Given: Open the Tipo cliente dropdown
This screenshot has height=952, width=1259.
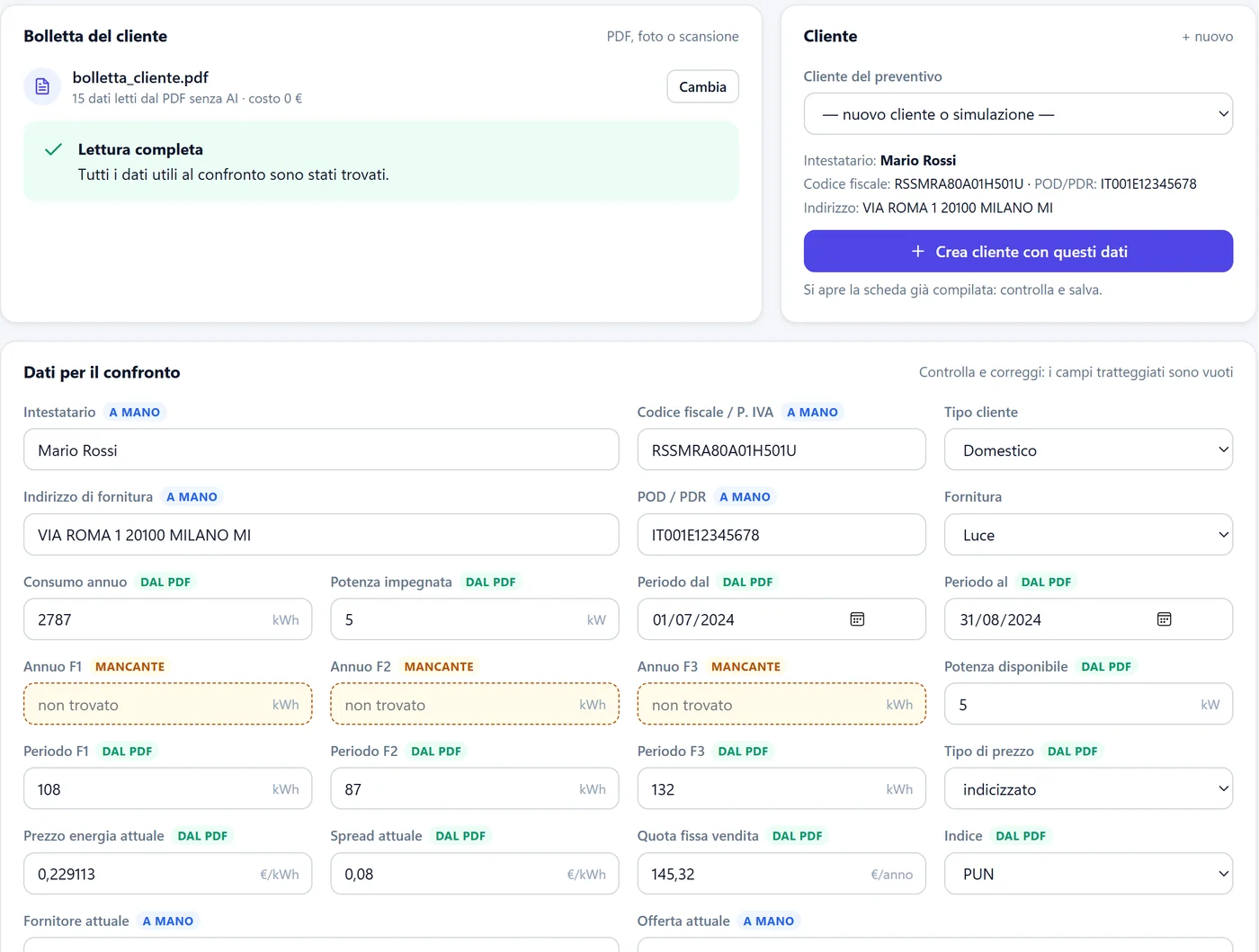Looking at the screenshot, I should pyautogui.click(x=1088, y=449).
